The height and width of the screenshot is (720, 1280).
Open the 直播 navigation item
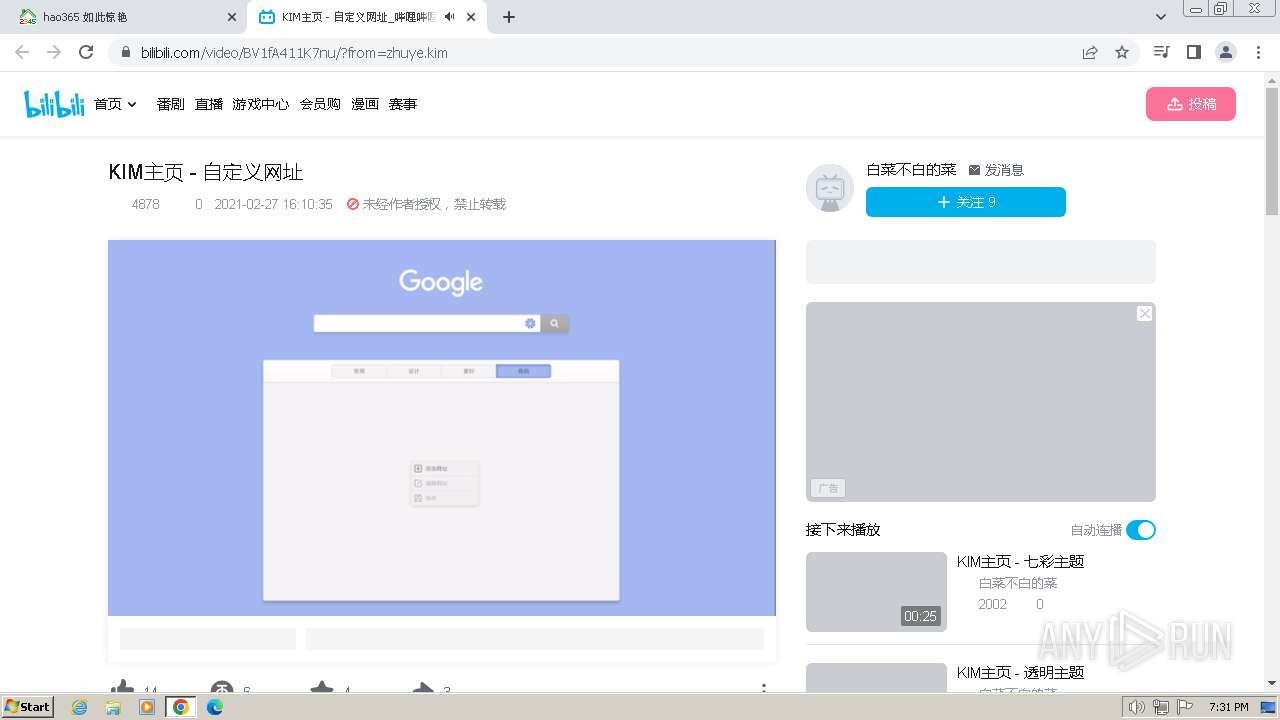pyautogui.click(x=208, y=104)
